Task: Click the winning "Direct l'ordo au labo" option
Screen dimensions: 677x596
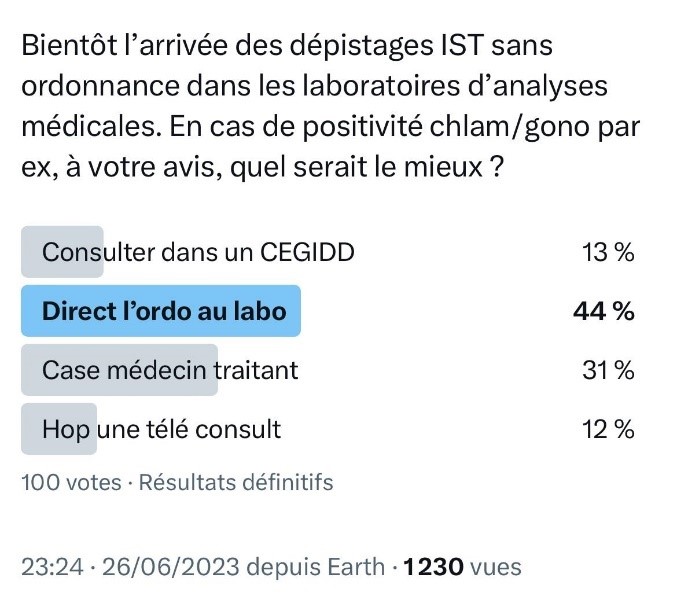Action: [x=164, y=311]
